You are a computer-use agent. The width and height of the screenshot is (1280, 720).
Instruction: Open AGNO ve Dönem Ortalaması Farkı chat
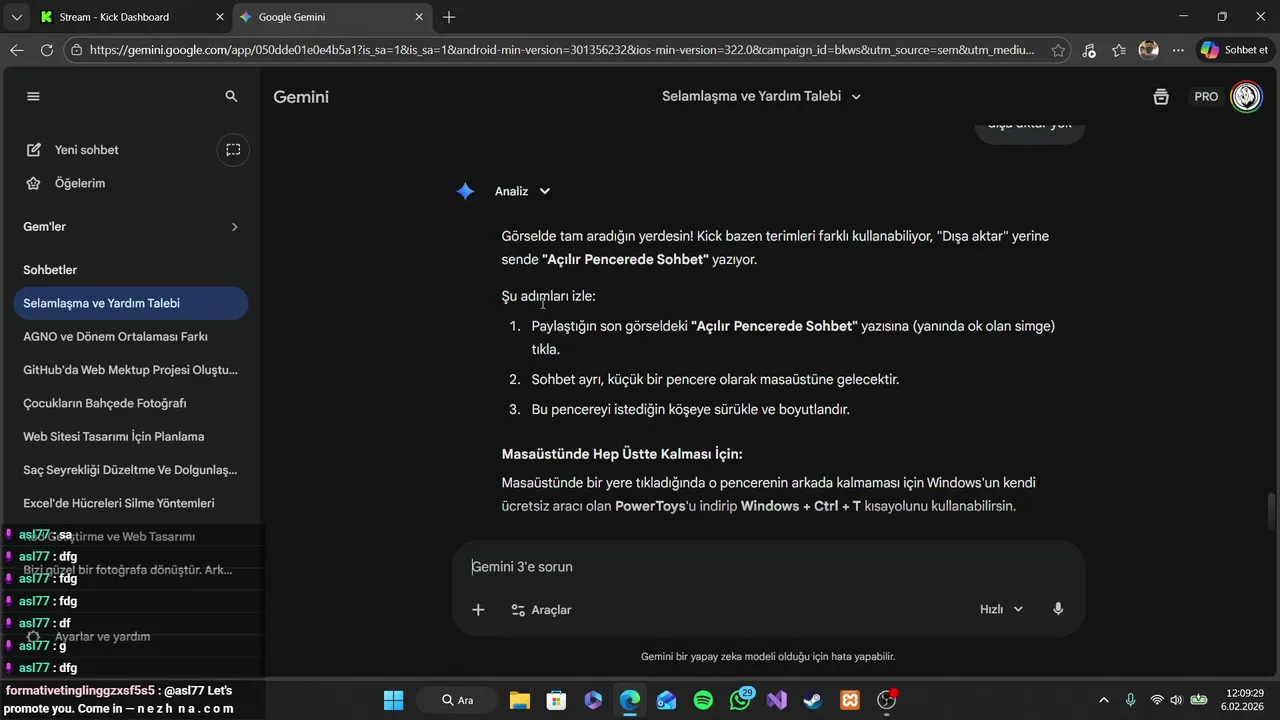click(x=130, y=337)
